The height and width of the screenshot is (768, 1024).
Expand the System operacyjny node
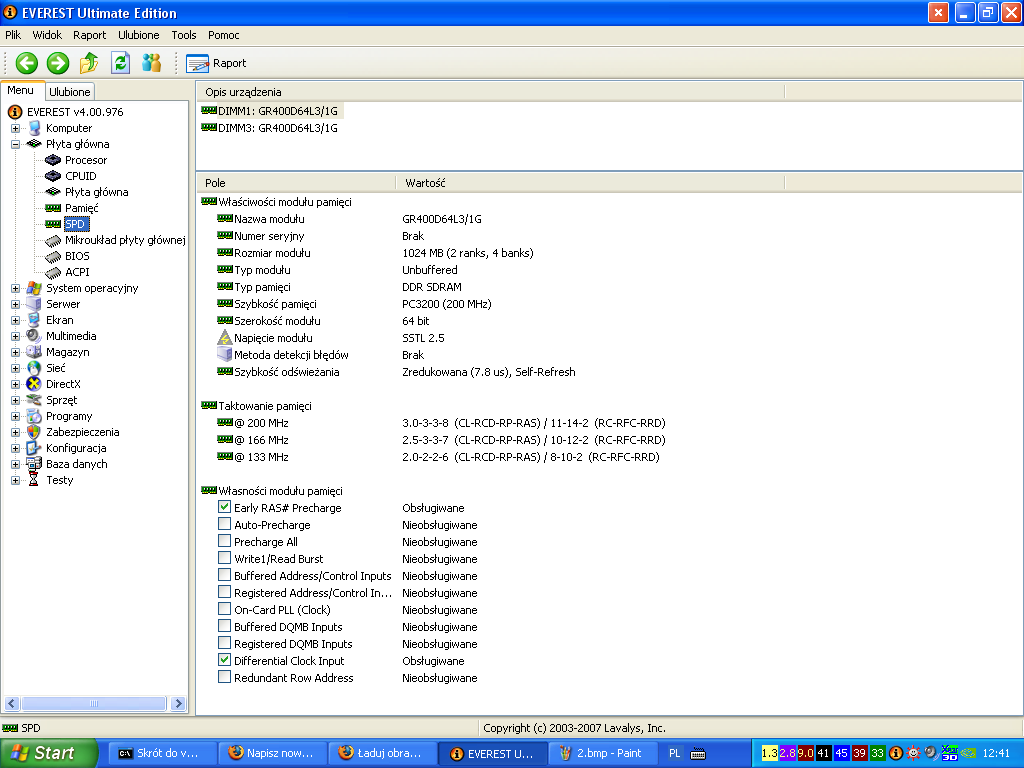point(16,289)
